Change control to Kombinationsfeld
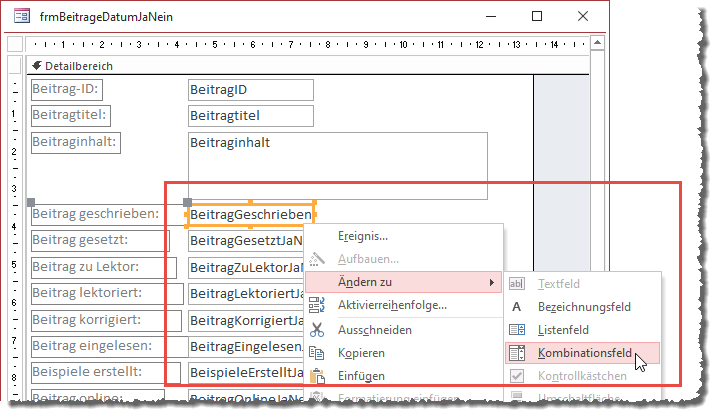719x417 pixels. pyautogui.click(x=582, y=353)
